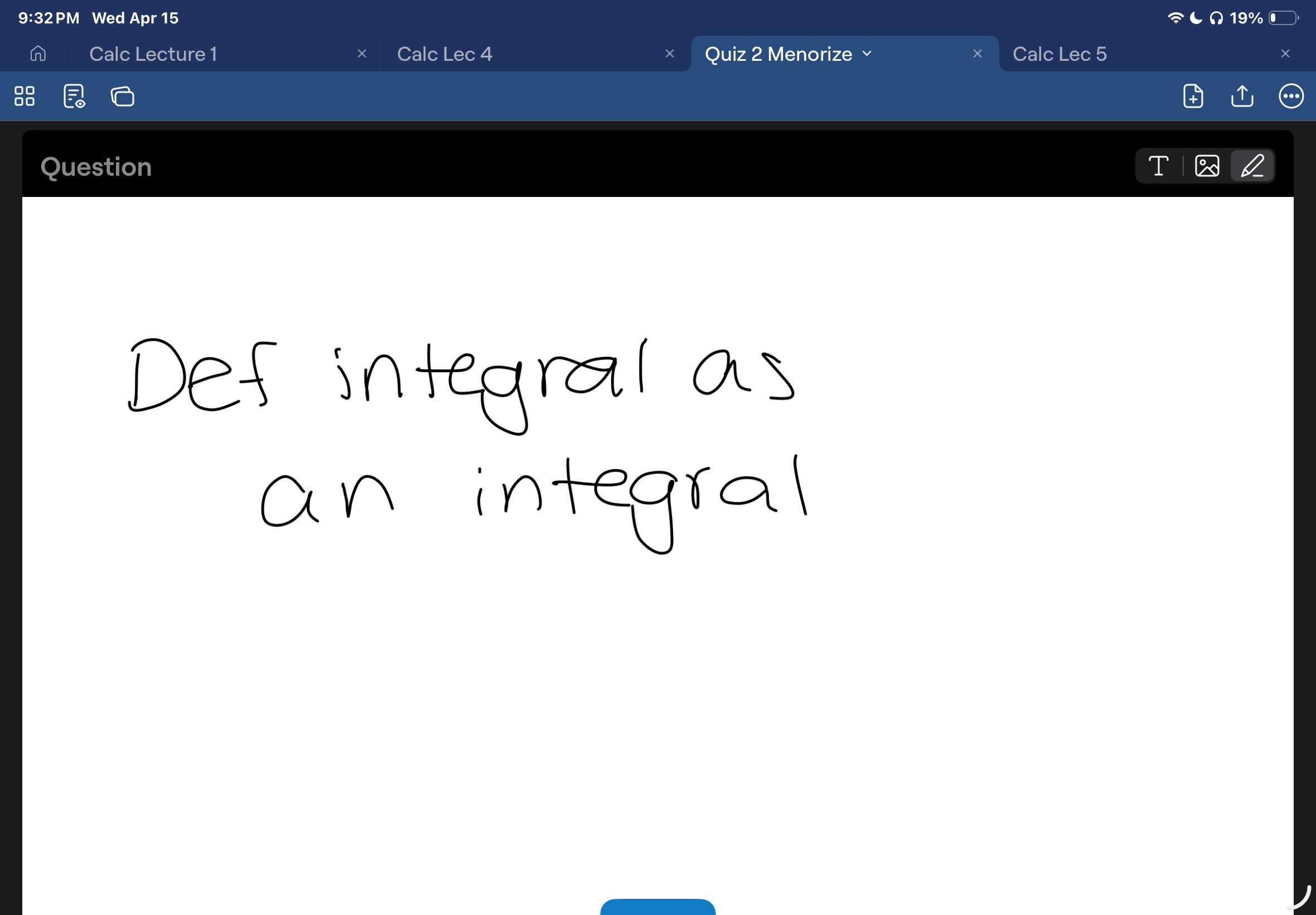Tap the headphones status icon

[x=1216, y=18]
